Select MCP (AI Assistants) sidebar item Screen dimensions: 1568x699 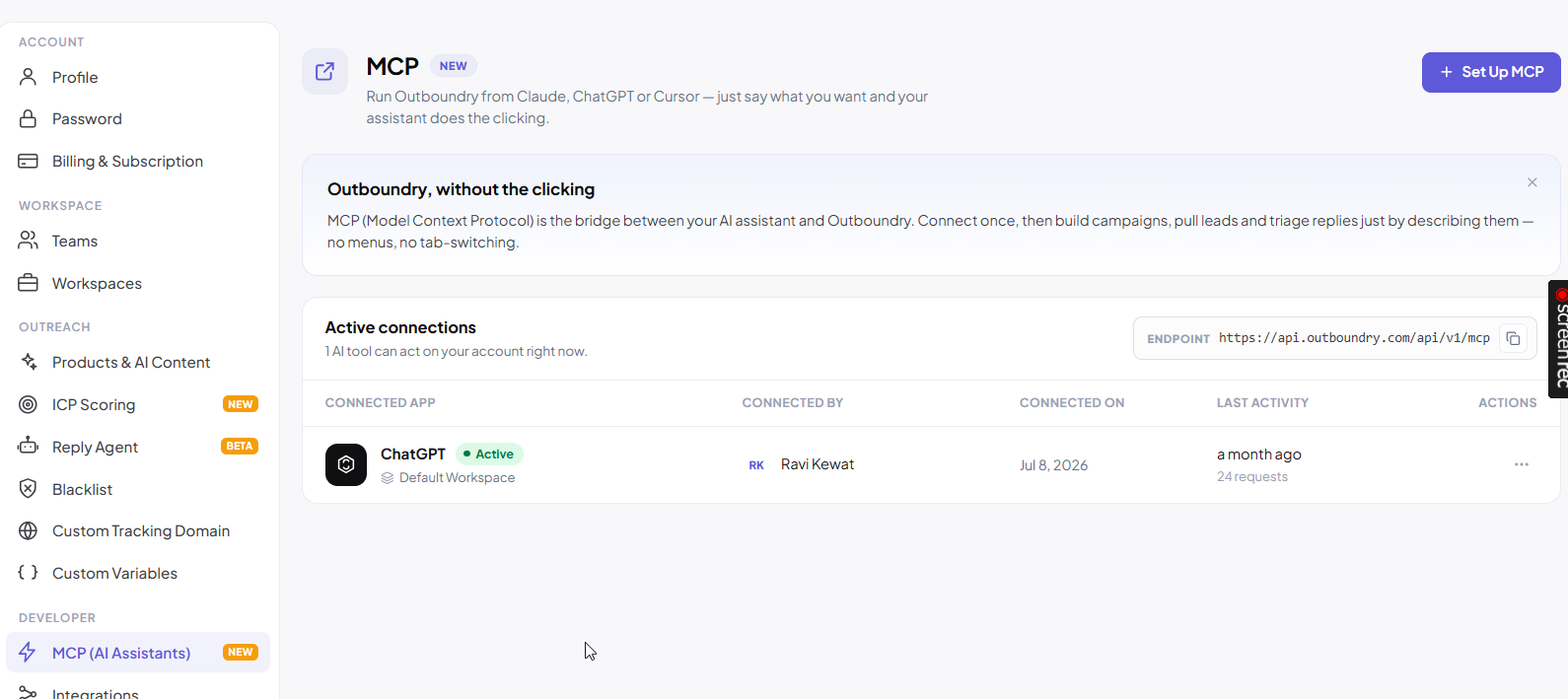coord(138,653)
